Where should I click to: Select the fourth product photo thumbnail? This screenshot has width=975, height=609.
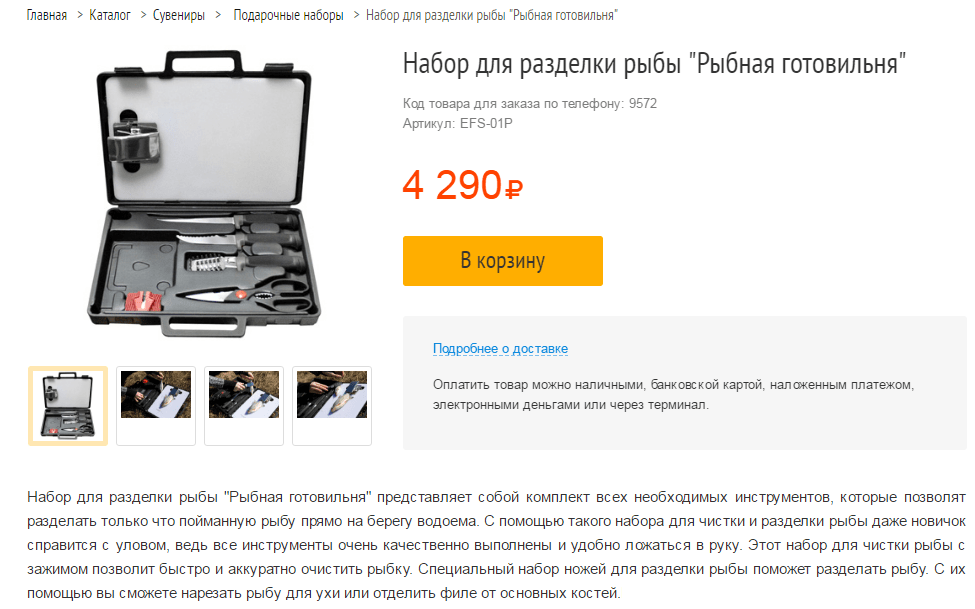pyautogui.click(x=332, y=406)
